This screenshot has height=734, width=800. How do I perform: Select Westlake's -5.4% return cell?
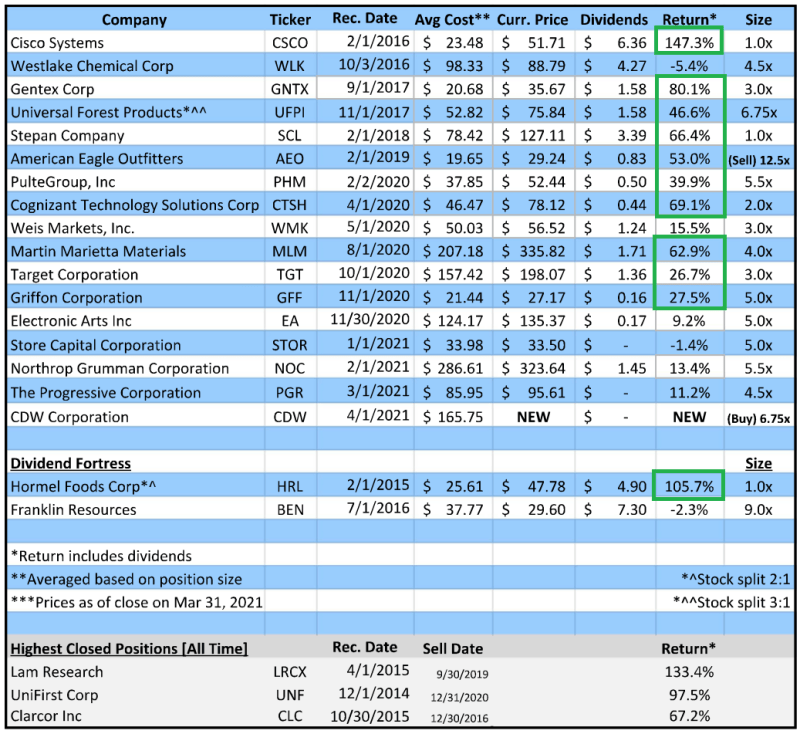689,66
